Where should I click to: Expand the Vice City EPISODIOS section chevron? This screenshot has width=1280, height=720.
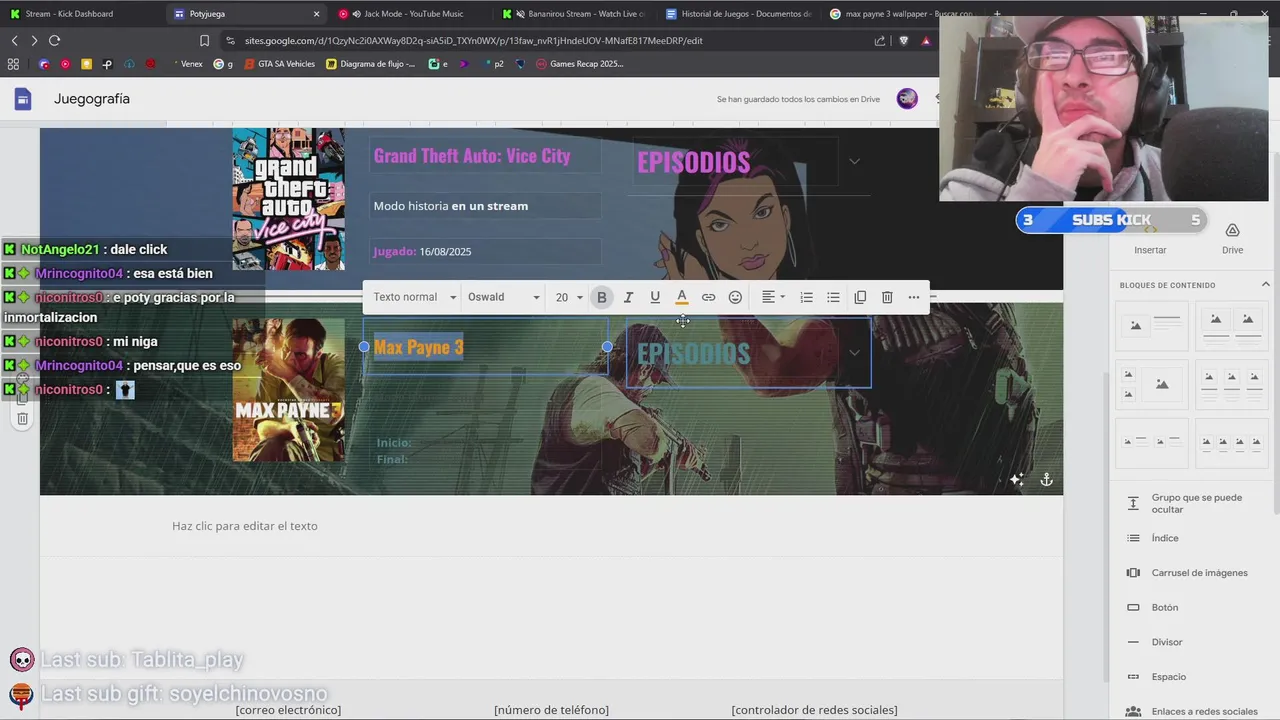pyautogui.click(x=854, y=161)
